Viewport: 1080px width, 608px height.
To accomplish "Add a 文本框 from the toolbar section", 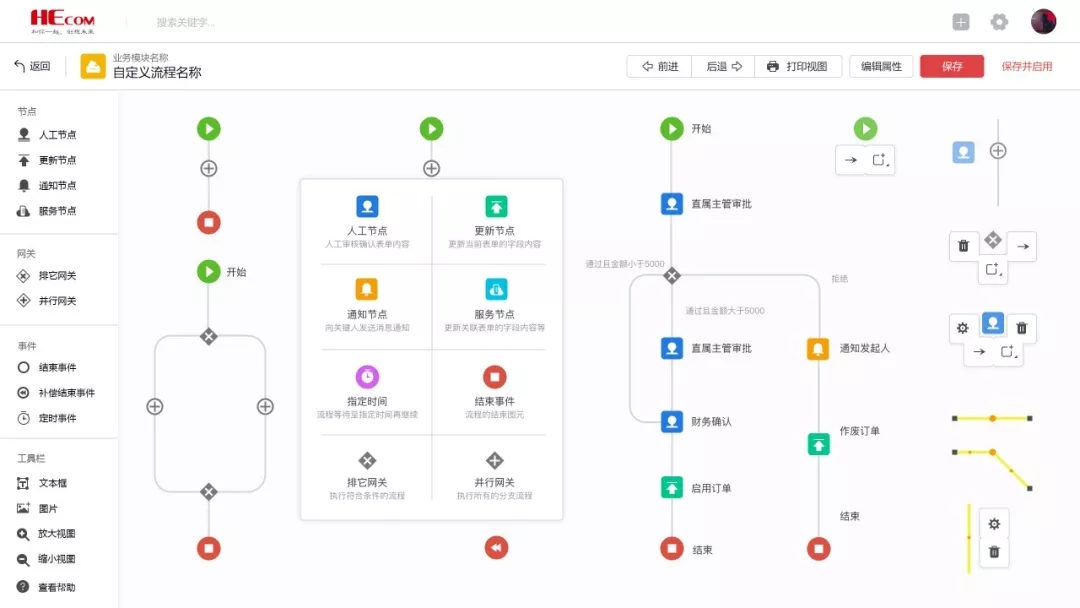I will tap(52, 484).
